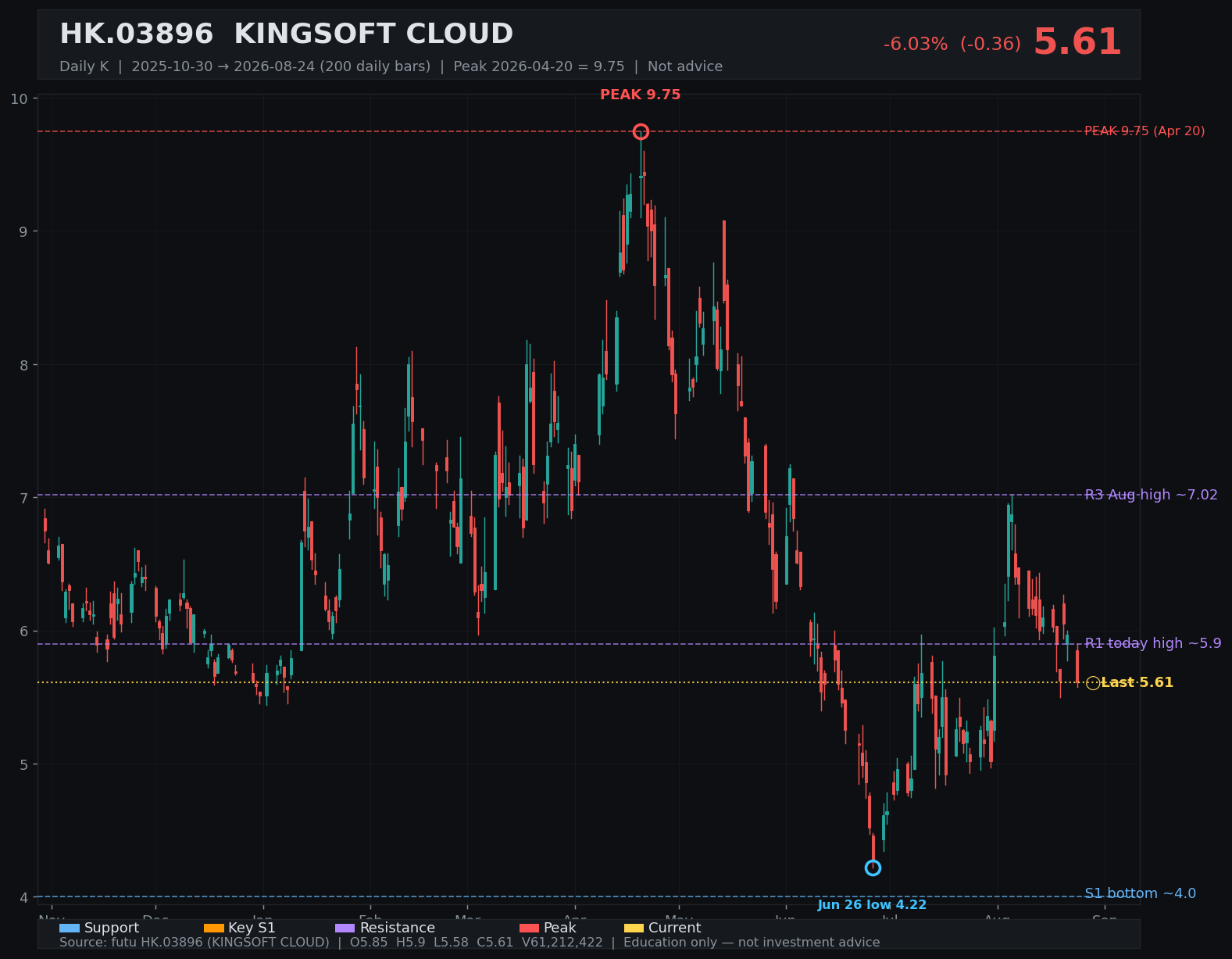
Task: Click the Daily K date range subtitle
Action: click(x=391, y=66)
